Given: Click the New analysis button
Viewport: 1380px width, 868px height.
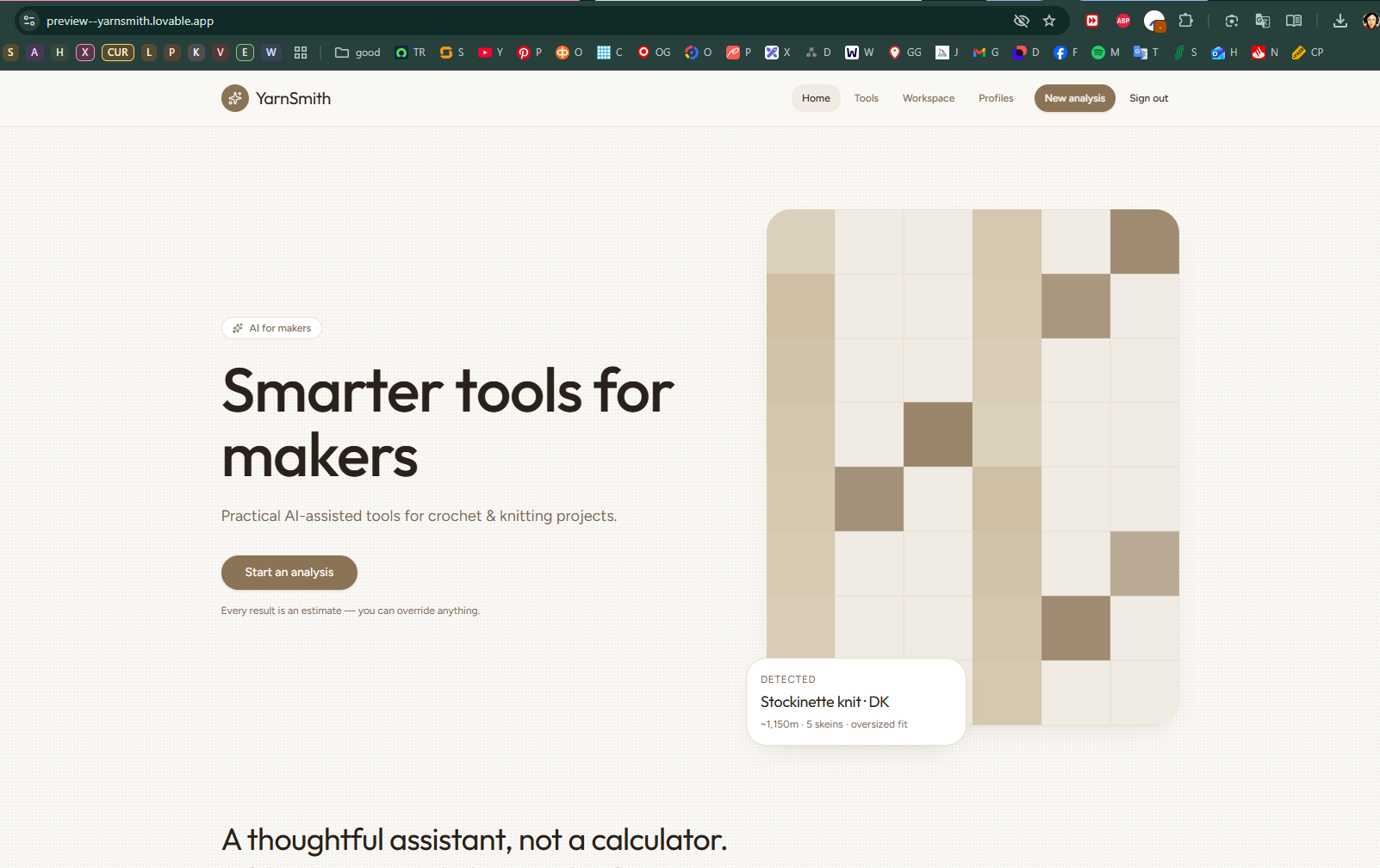Looking at the screenshot, I should (x=1075, y=98).
